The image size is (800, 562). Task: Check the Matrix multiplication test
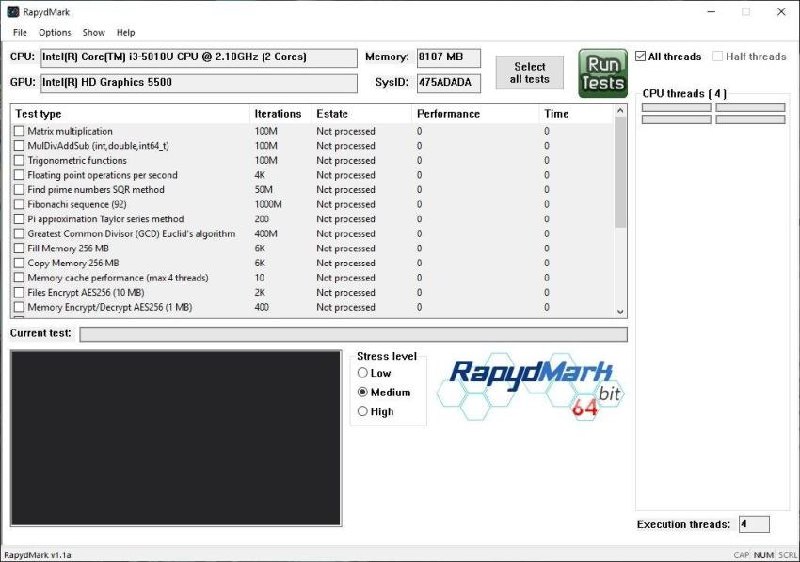tap(19, 131)
